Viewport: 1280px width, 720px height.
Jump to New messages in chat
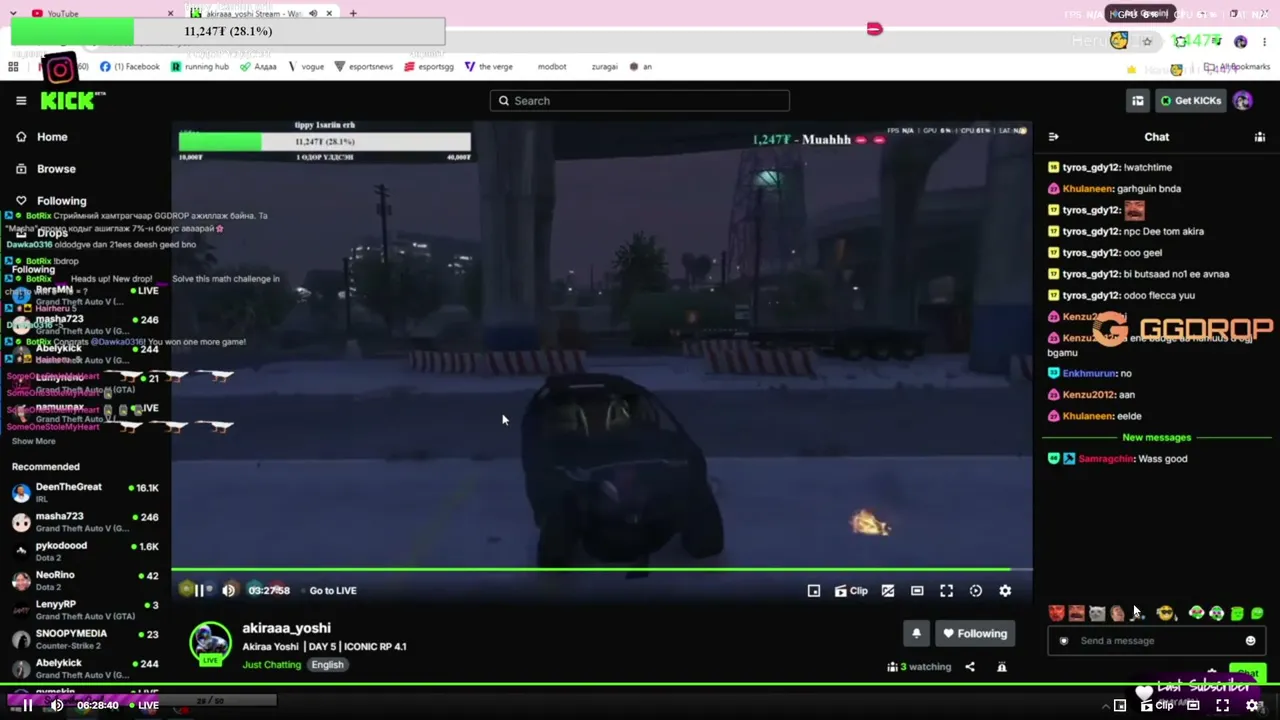[1156, 438]
